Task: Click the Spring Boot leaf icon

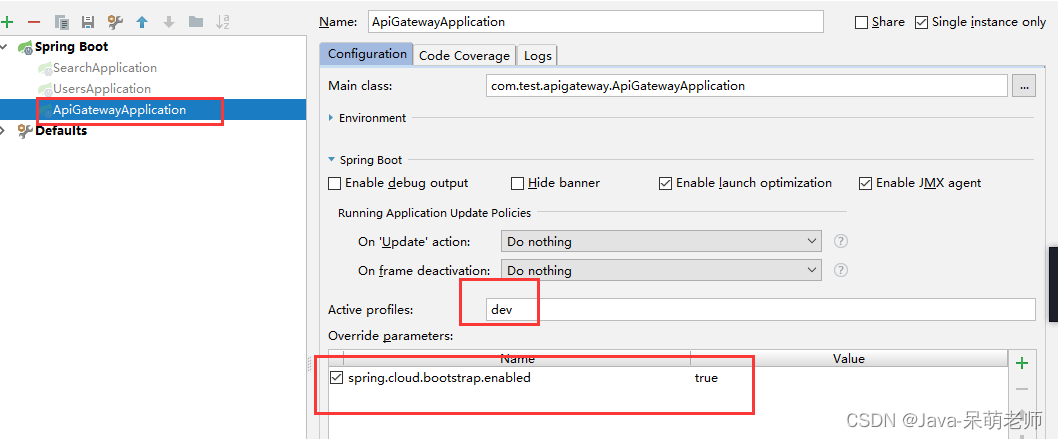Action: coord(26,47)
